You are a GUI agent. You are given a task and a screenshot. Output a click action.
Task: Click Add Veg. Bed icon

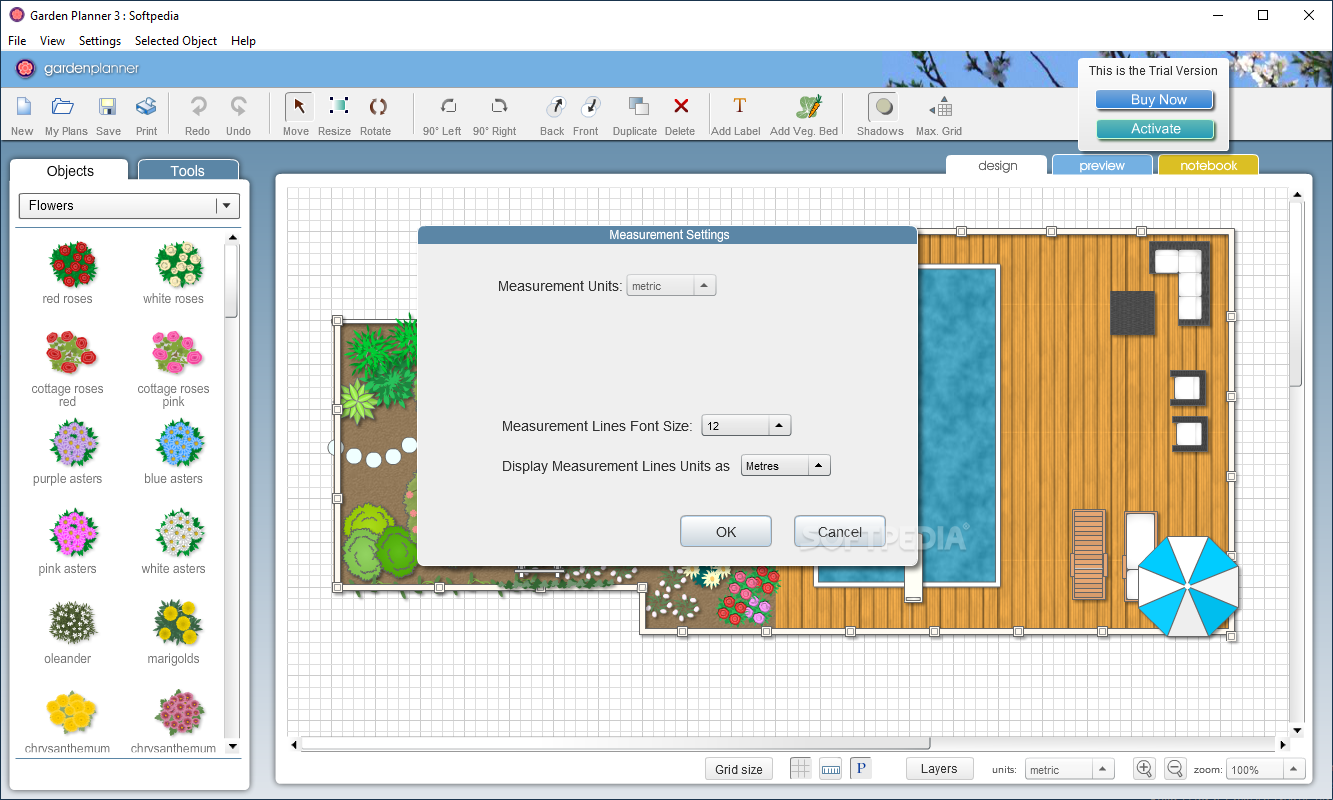click(808, 106)
